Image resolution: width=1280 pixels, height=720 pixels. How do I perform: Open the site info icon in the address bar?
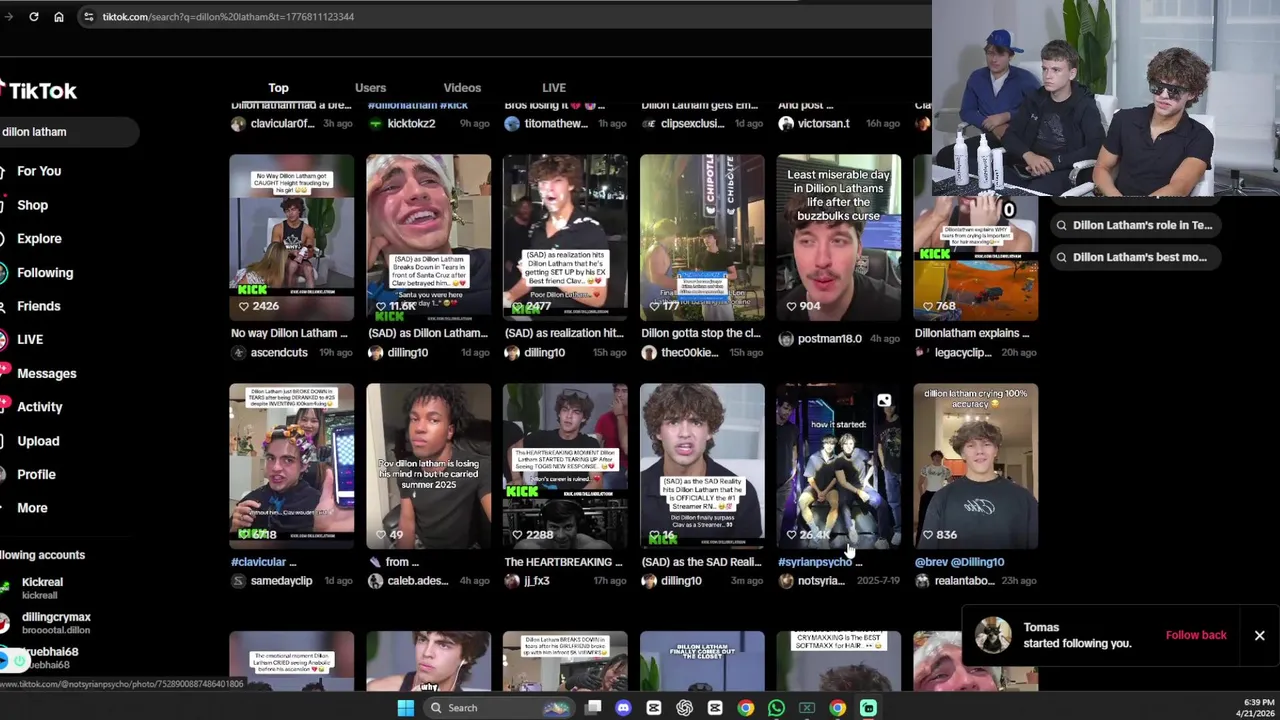click(88, 17)
